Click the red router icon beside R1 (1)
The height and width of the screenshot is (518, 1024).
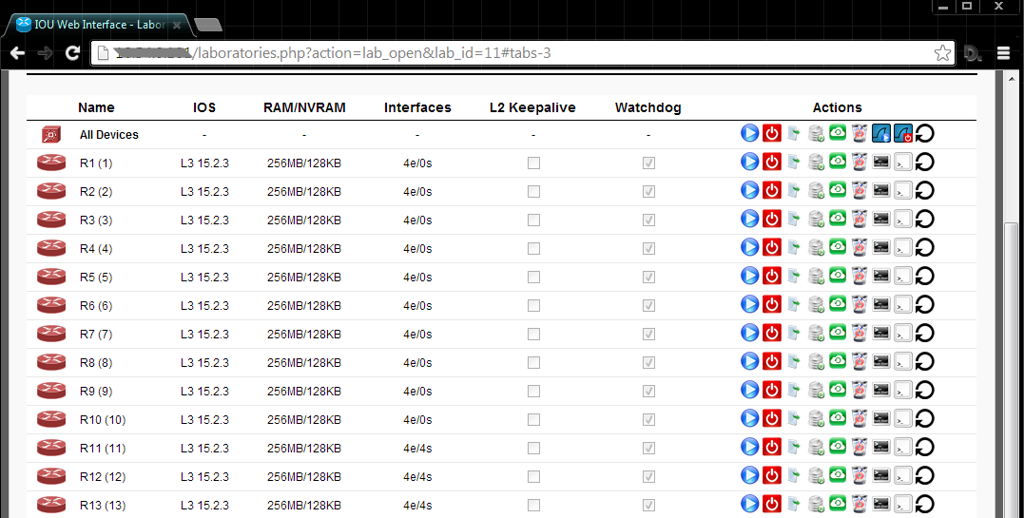52,163
